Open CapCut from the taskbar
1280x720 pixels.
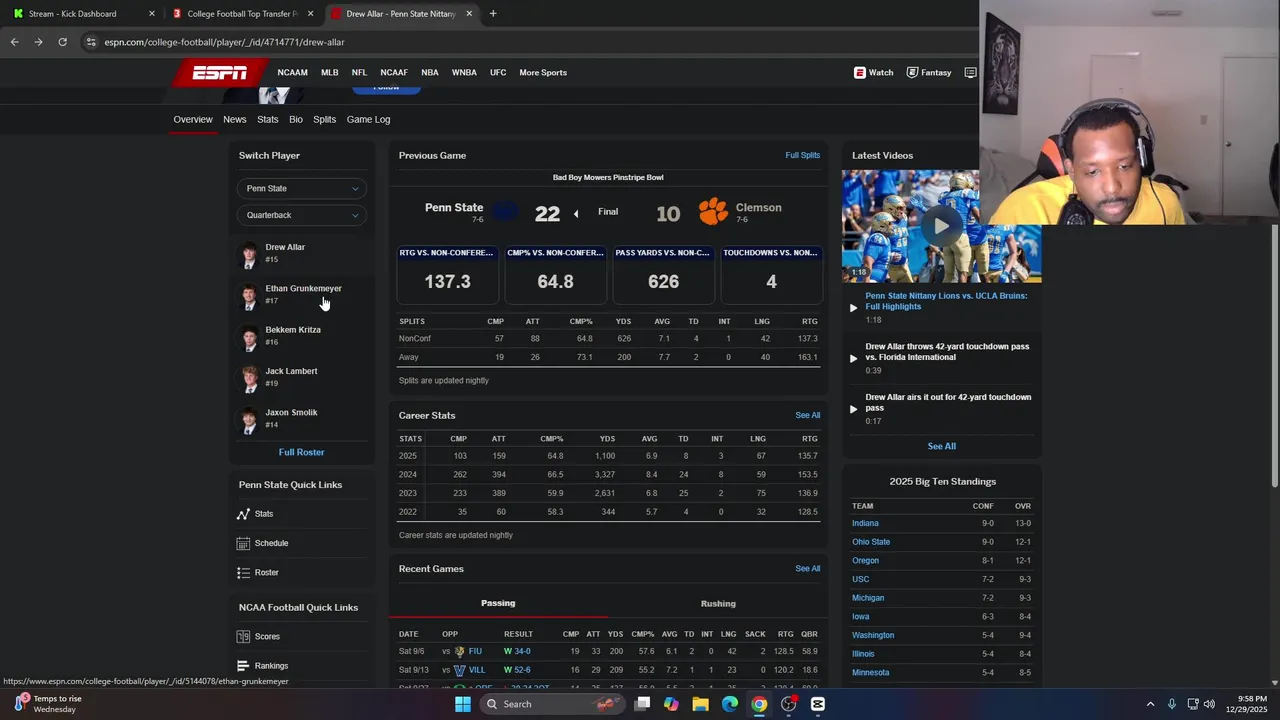pyautogui.click(x=818, y=704)
